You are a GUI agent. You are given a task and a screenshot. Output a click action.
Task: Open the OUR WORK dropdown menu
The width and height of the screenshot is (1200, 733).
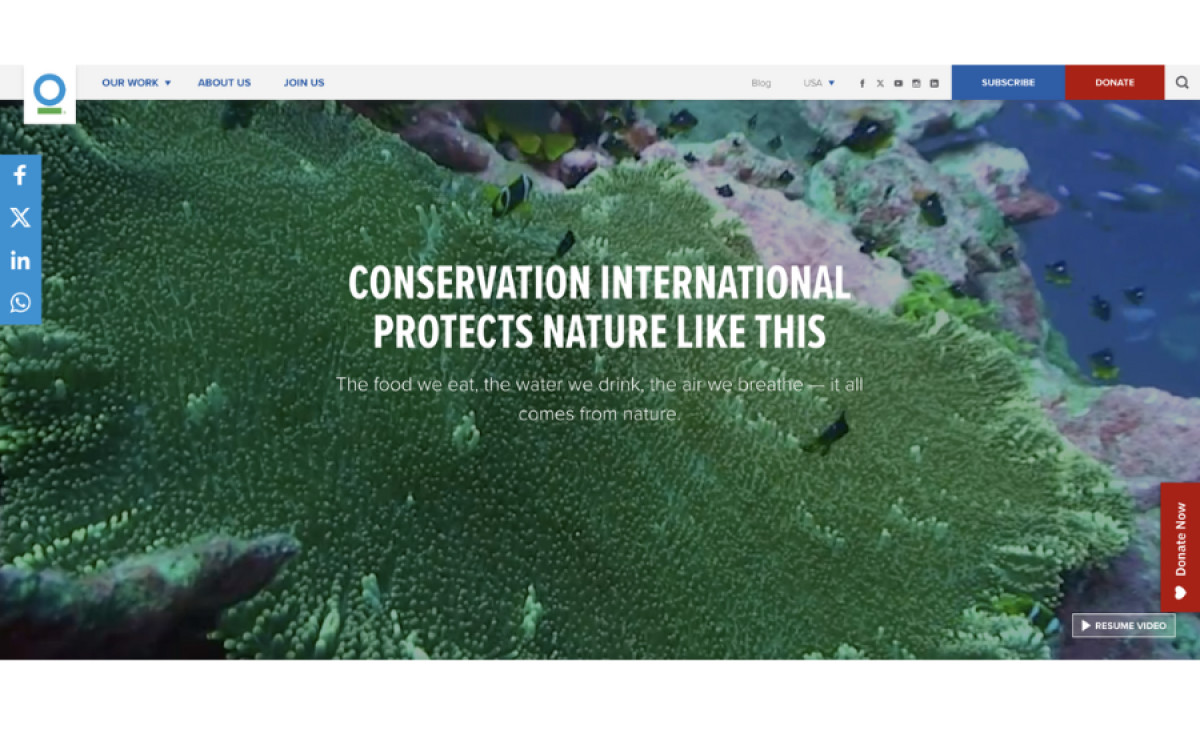click(130, 83)
